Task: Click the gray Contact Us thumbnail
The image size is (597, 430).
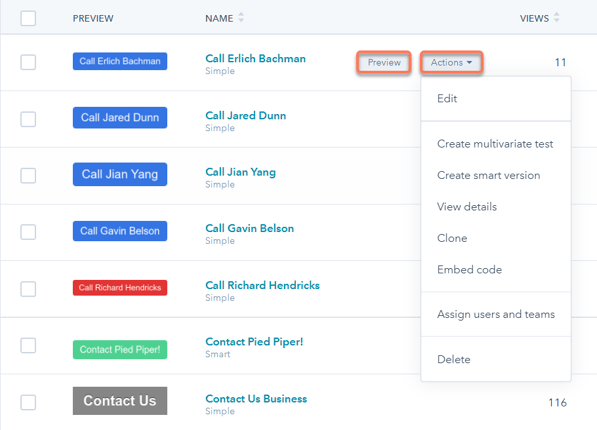Action: 120,401
